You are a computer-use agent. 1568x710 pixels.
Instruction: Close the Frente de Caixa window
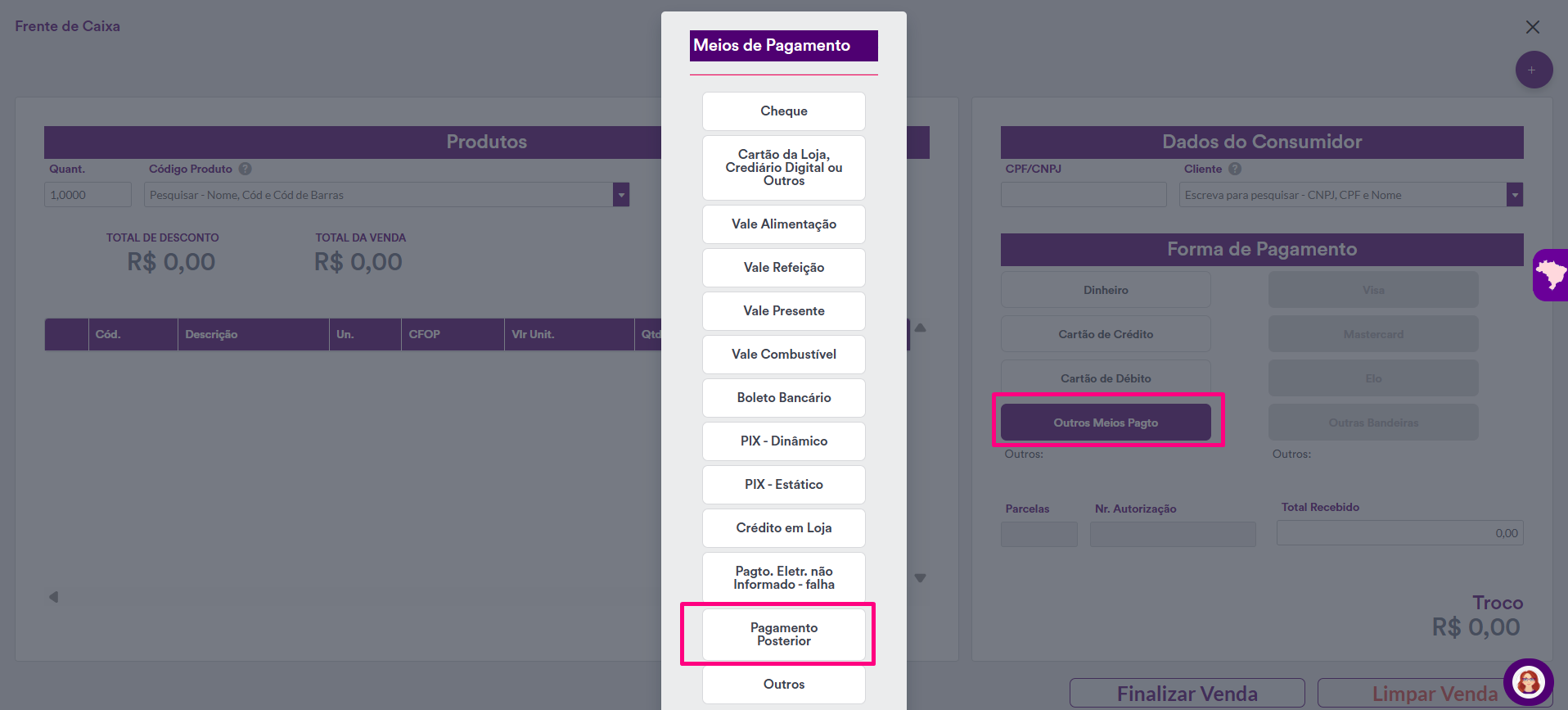pos(1532,27)
